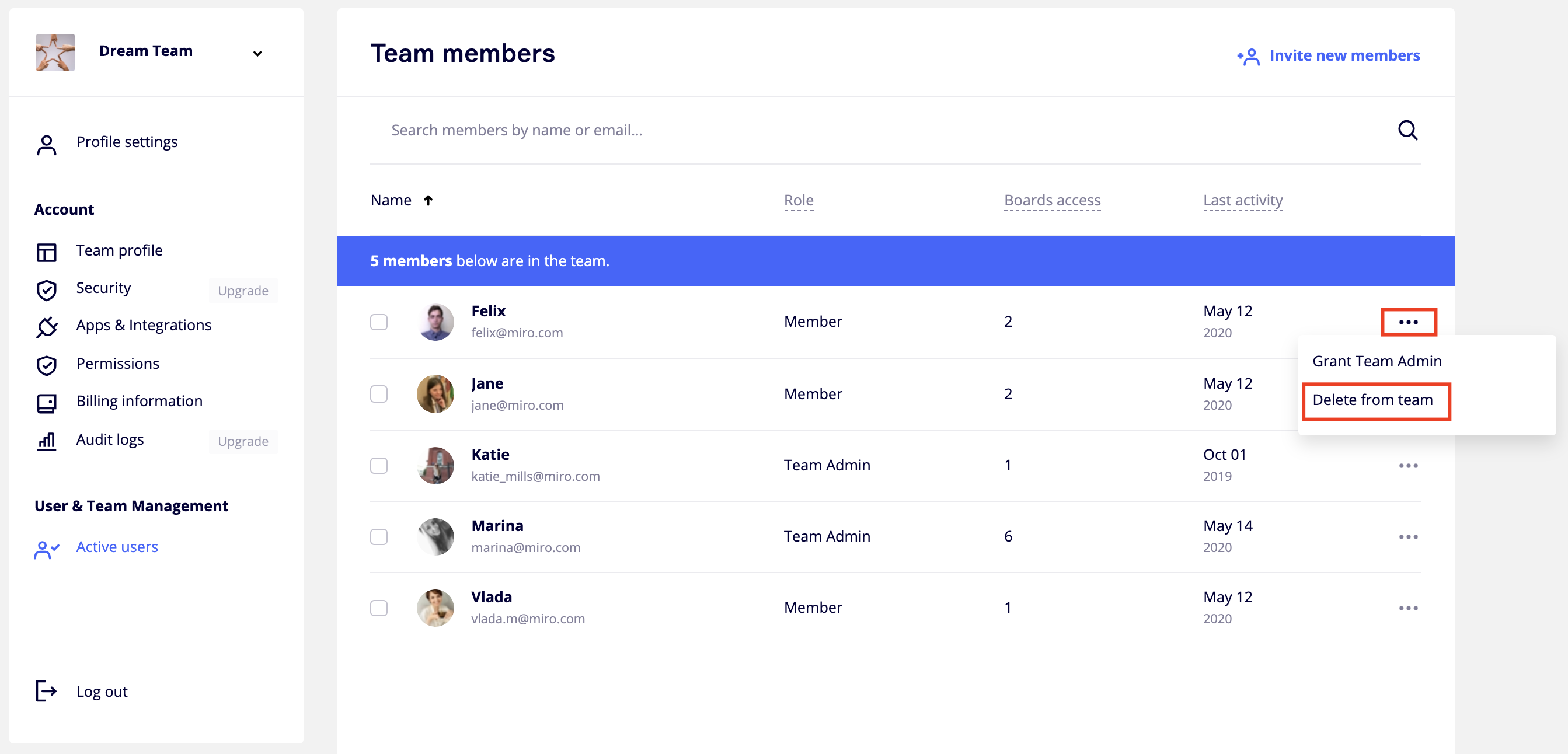Click the Billing information icon
1568x754 pixels.
(46, 403)
